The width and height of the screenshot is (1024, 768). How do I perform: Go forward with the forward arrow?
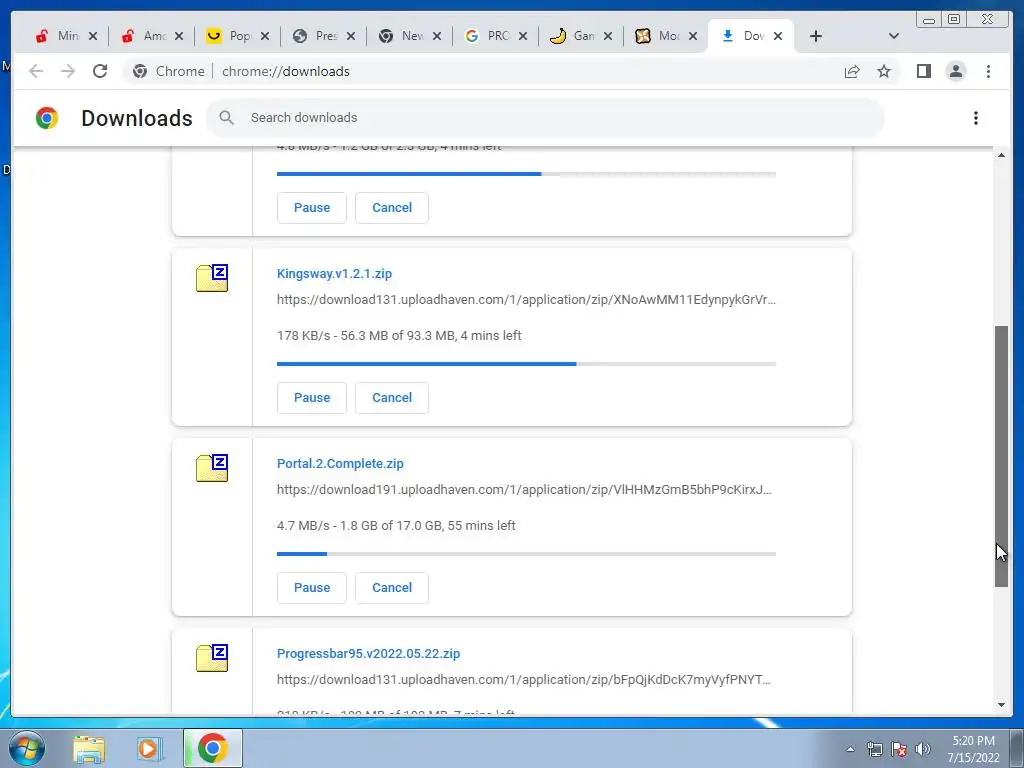click(68, 71)
